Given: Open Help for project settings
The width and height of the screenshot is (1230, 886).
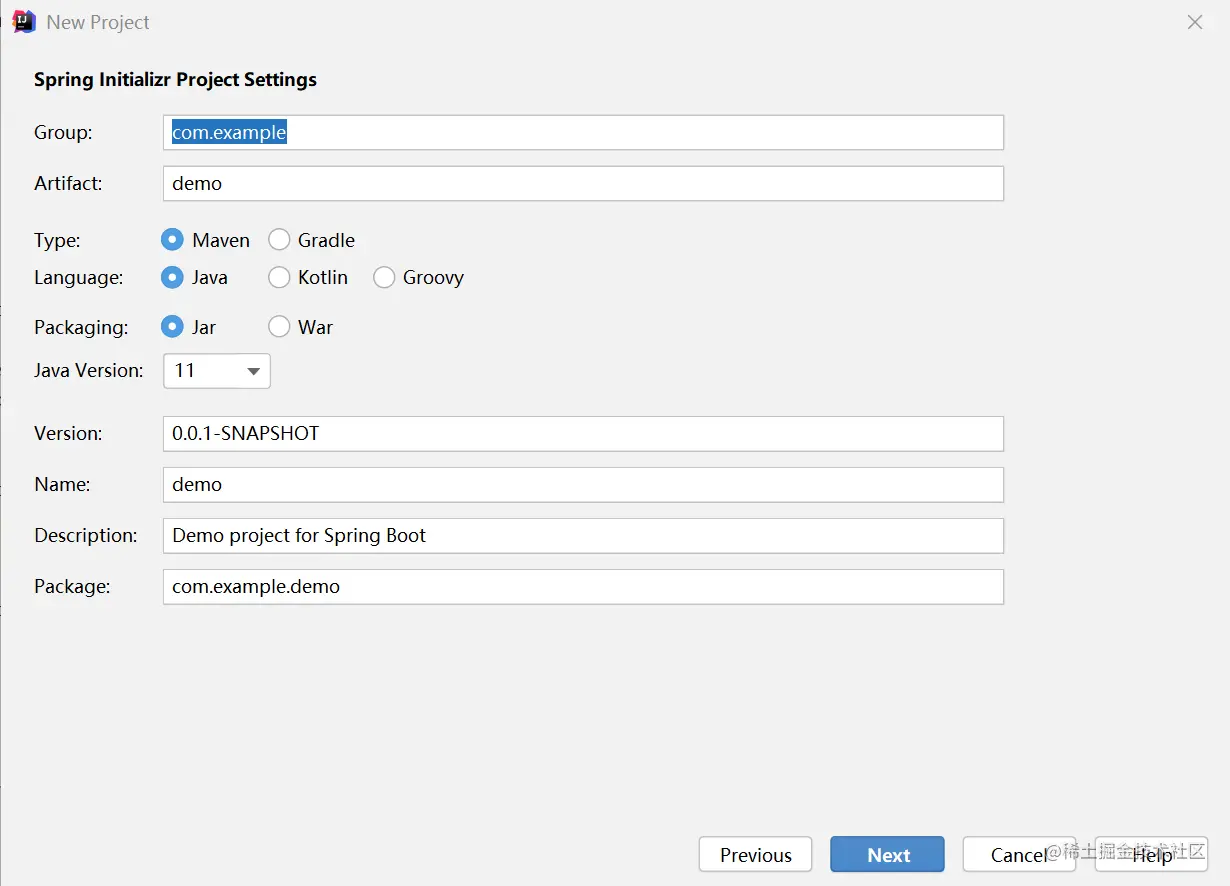Looking at the screenshot, I should point(1152,854).
